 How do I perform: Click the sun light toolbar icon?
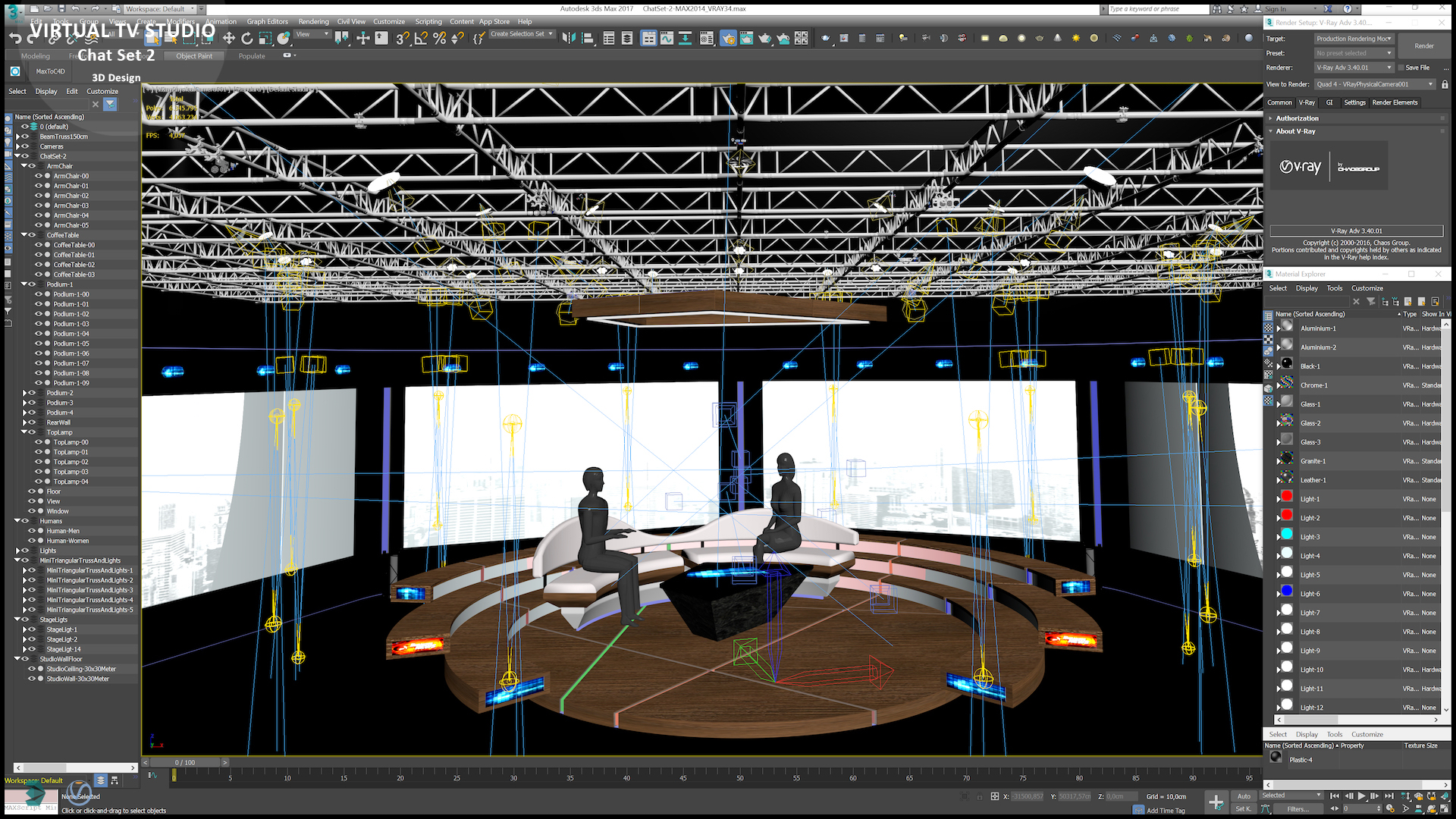1075,38
